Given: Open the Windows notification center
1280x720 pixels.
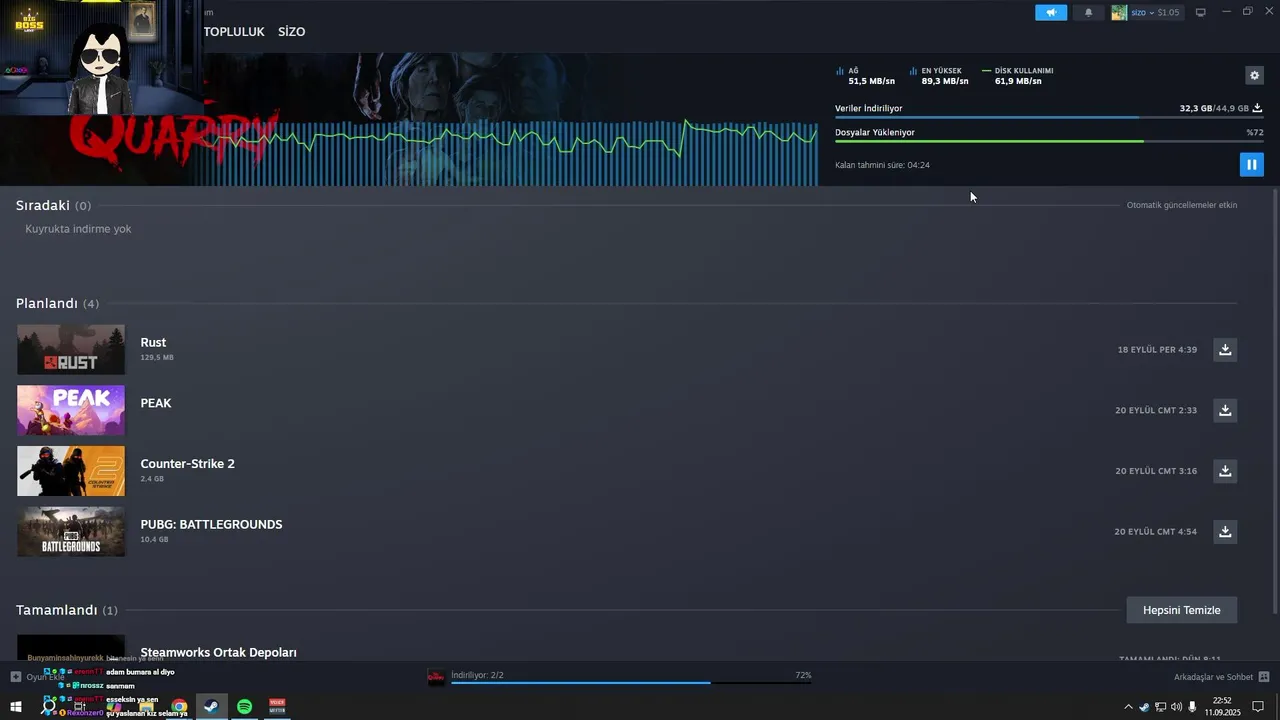Looking at the screenshot, I should pos(1258,707).
